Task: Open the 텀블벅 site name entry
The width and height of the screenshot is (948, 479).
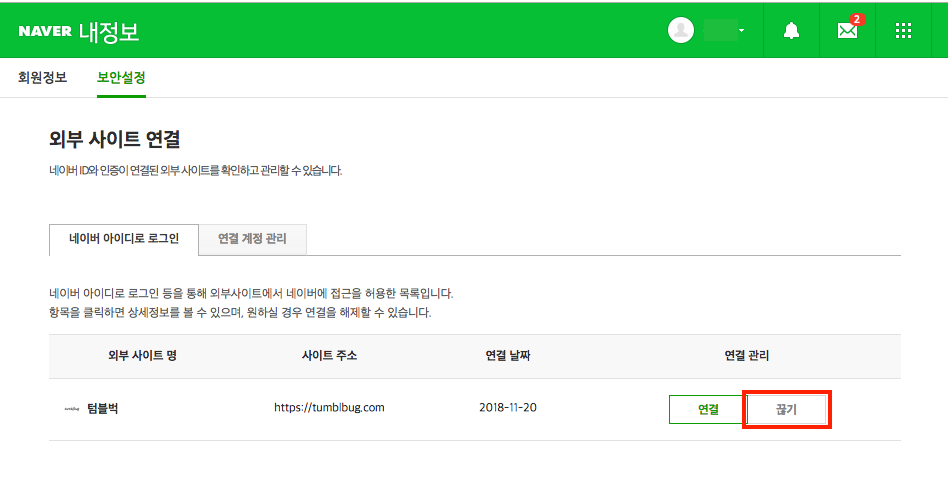Action: 102,409
